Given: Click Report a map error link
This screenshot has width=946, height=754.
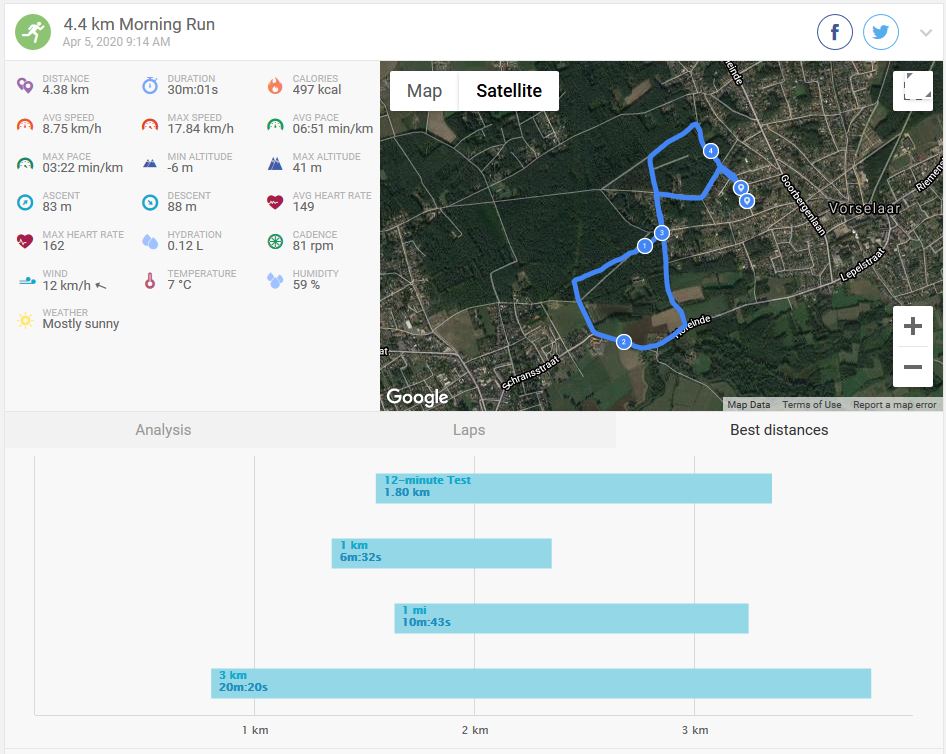Looking at the screenshot, I should click(894, 405).
